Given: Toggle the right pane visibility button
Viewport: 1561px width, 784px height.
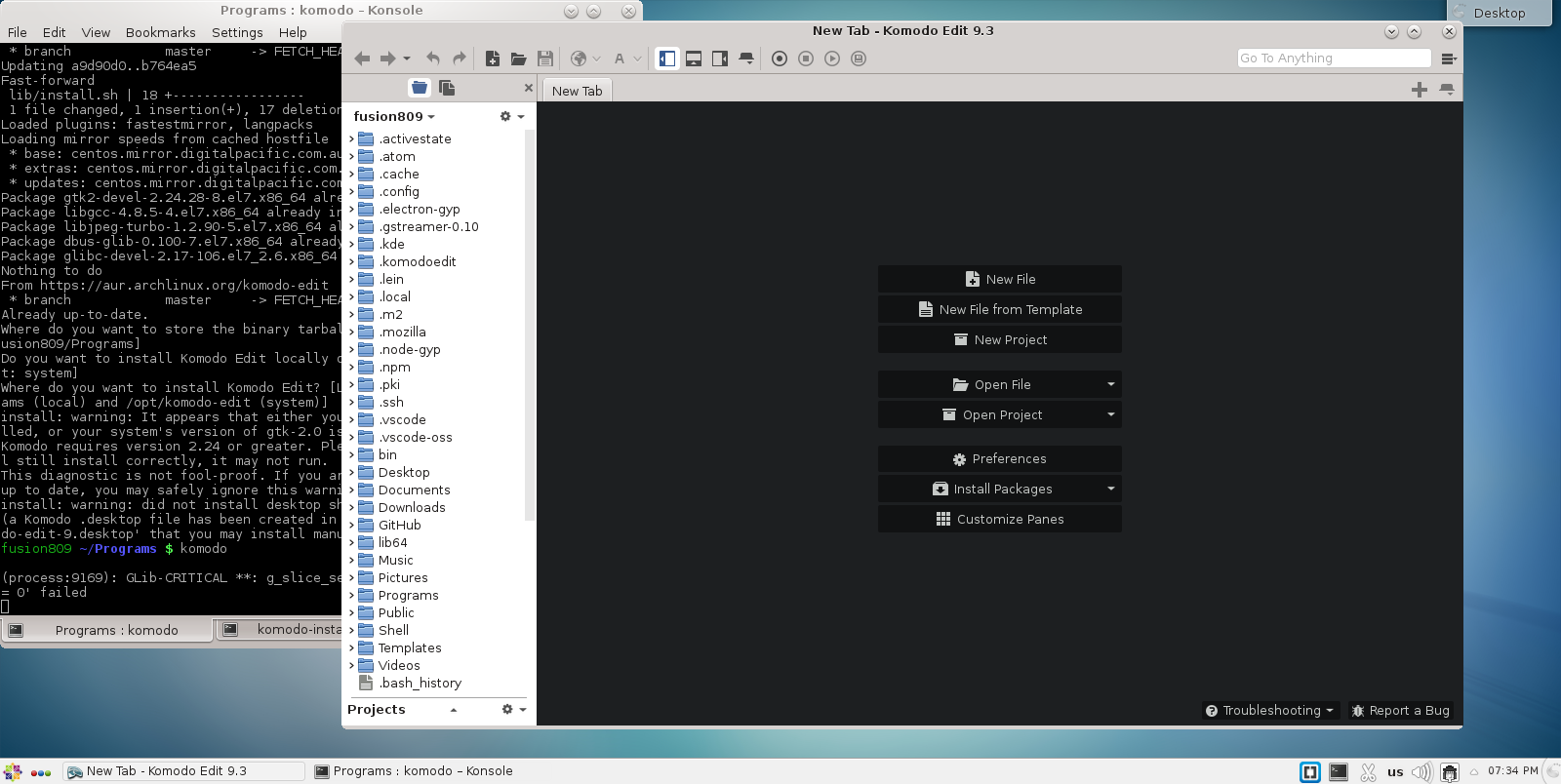Looking at the screenshot, I should [720, 59].
